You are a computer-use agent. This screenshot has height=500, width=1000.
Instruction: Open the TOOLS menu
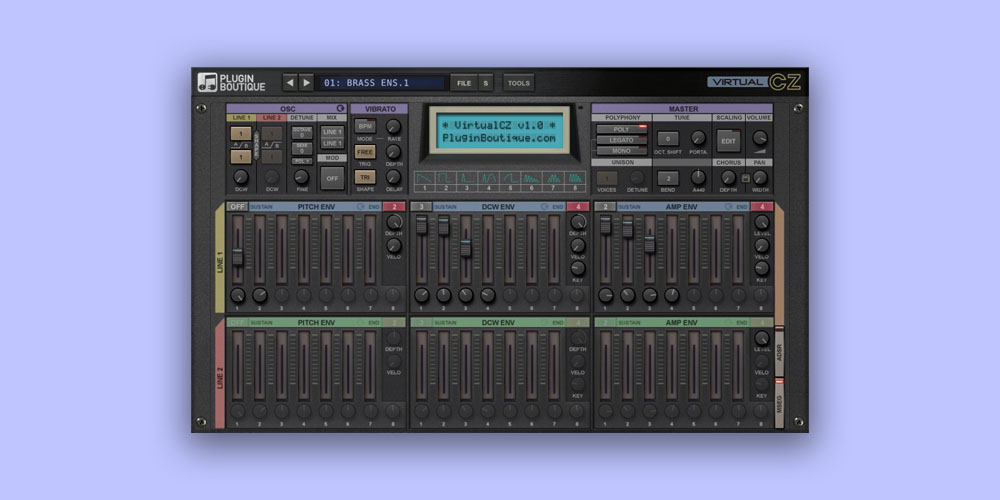point(518,83)
